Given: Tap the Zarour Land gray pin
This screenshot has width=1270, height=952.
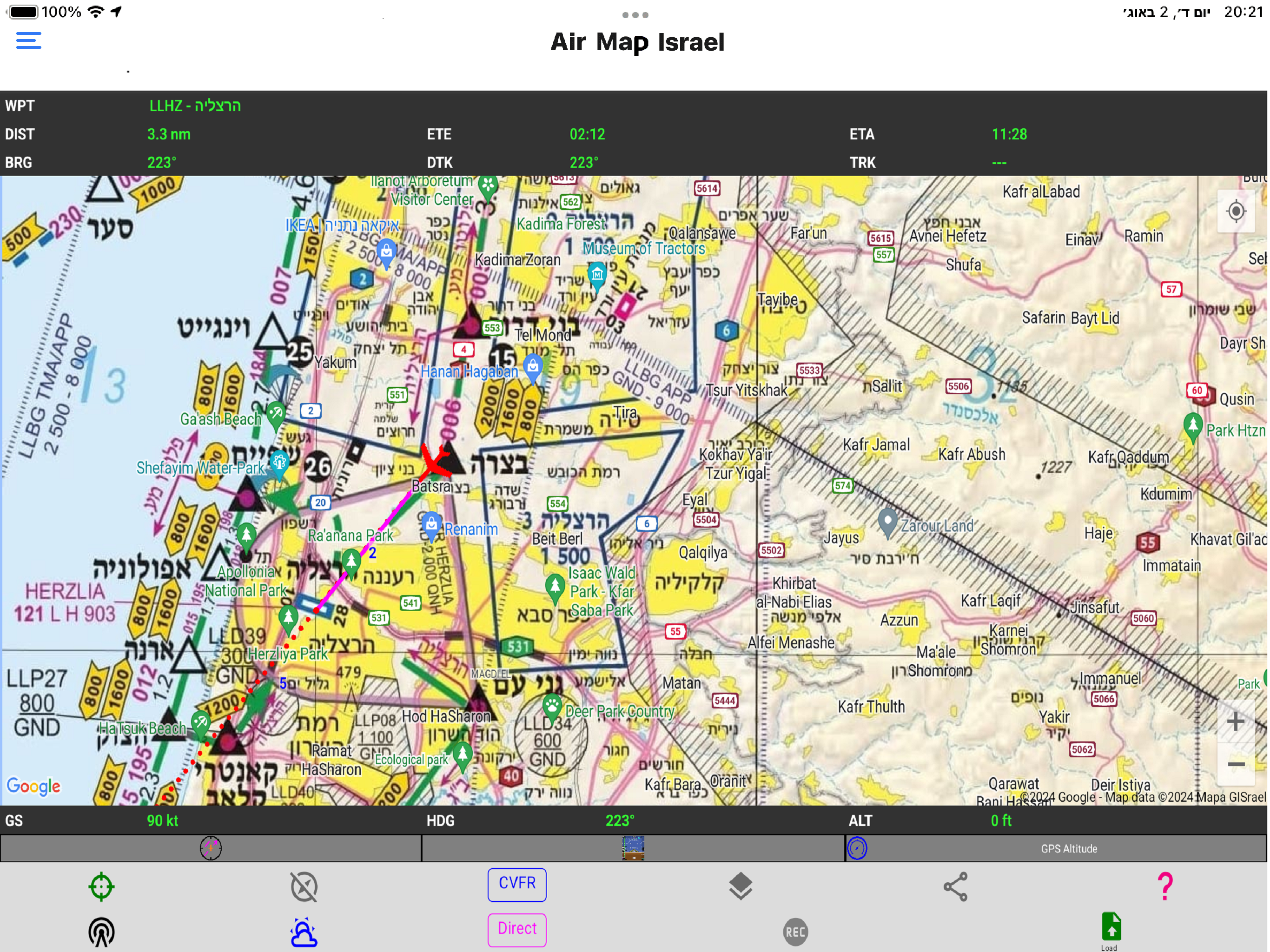Looking at the screenshot, I should (887, 522).
